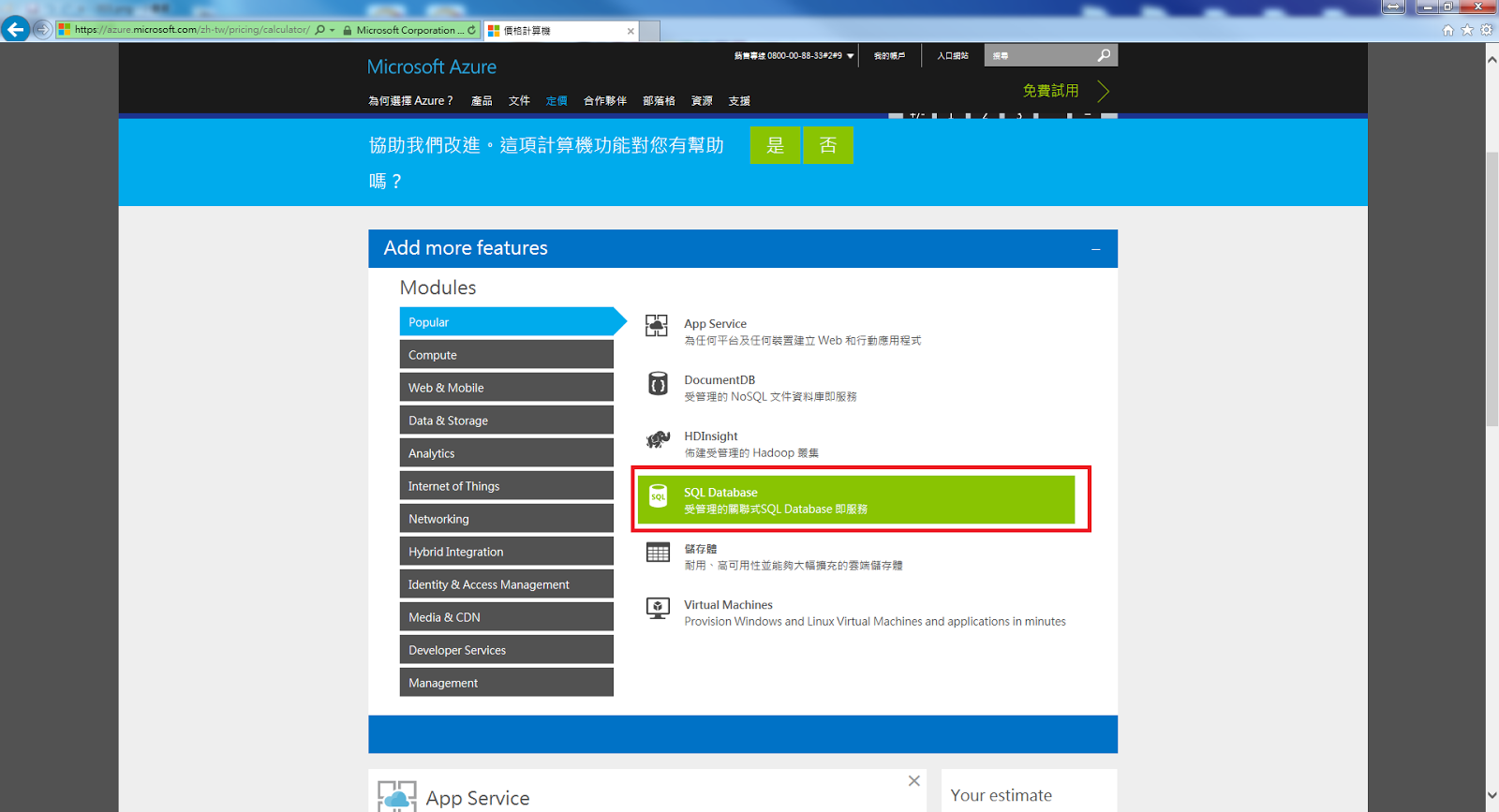This screenshot has height=812, width=1499.
Task: Open the browser settings gear icon
Action: [x=1487, y=30]
